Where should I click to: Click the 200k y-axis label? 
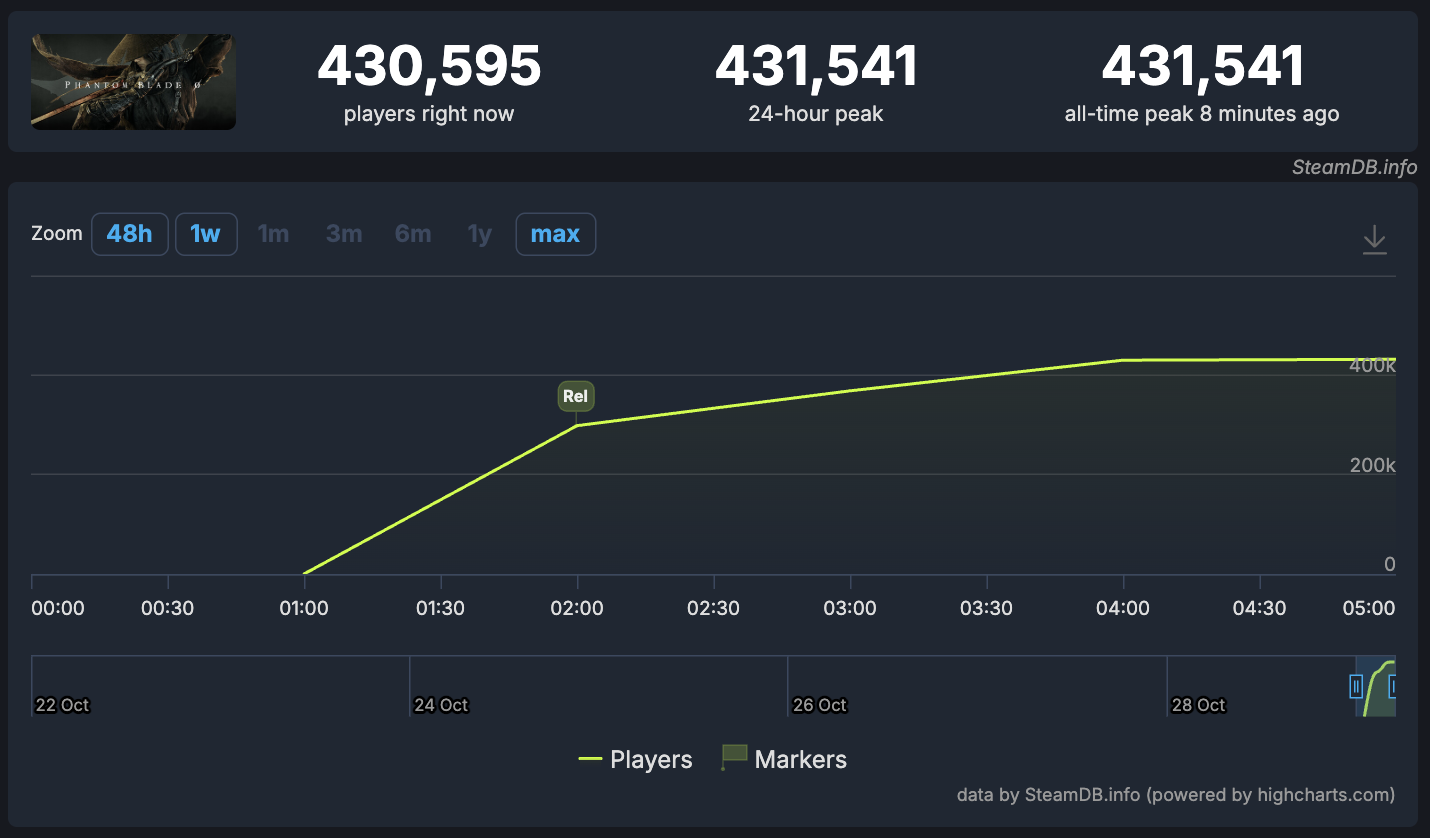[x=1374, y=465]
